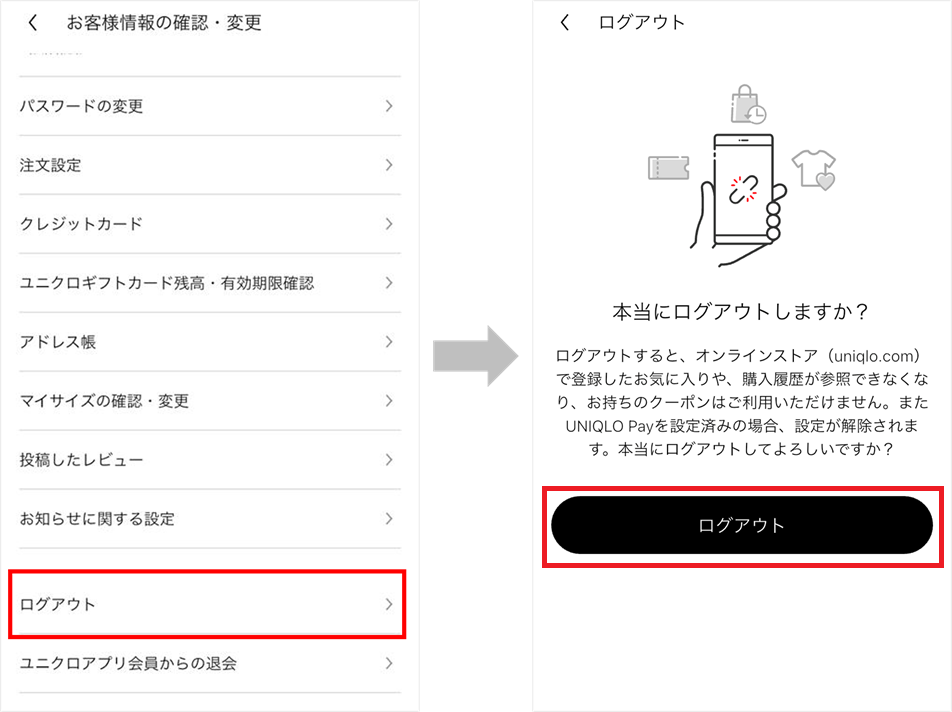Tap back arrow on ログアウト screen
This screenshot has height=712, width=952.
[565, 22]
